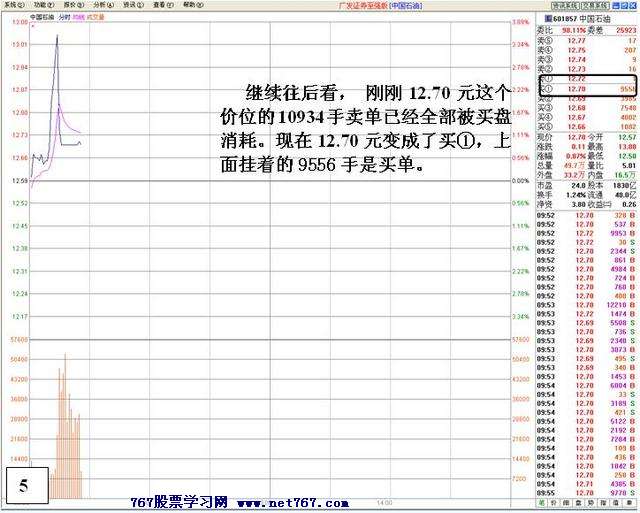The width and height of the screenshot is (640, 513).
Task: Click the 市盈 value 24.0
Action: (x=578, y=186)
